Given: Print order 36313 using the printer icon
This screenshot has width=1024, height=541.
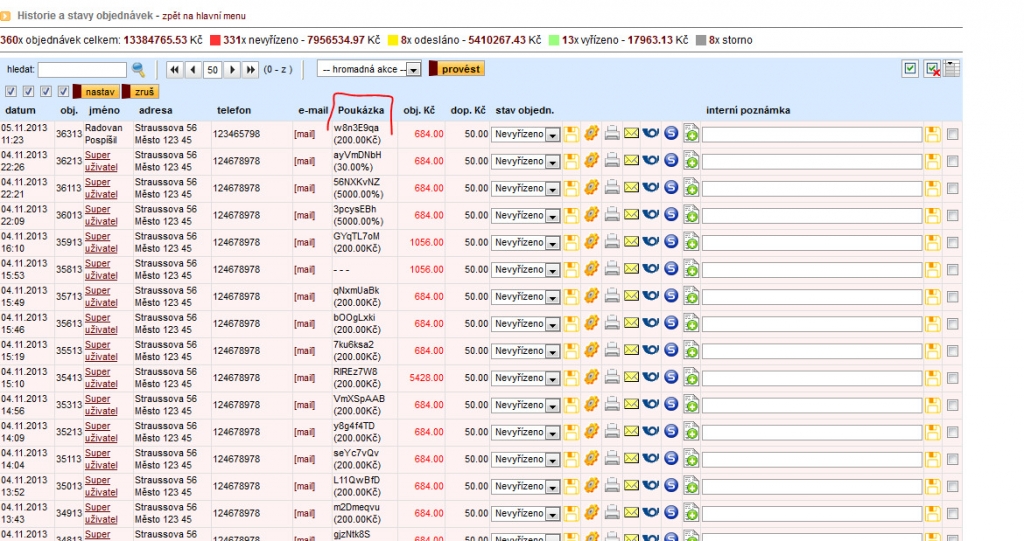Looking at the screenshot, I should click(x=612, y=133).
